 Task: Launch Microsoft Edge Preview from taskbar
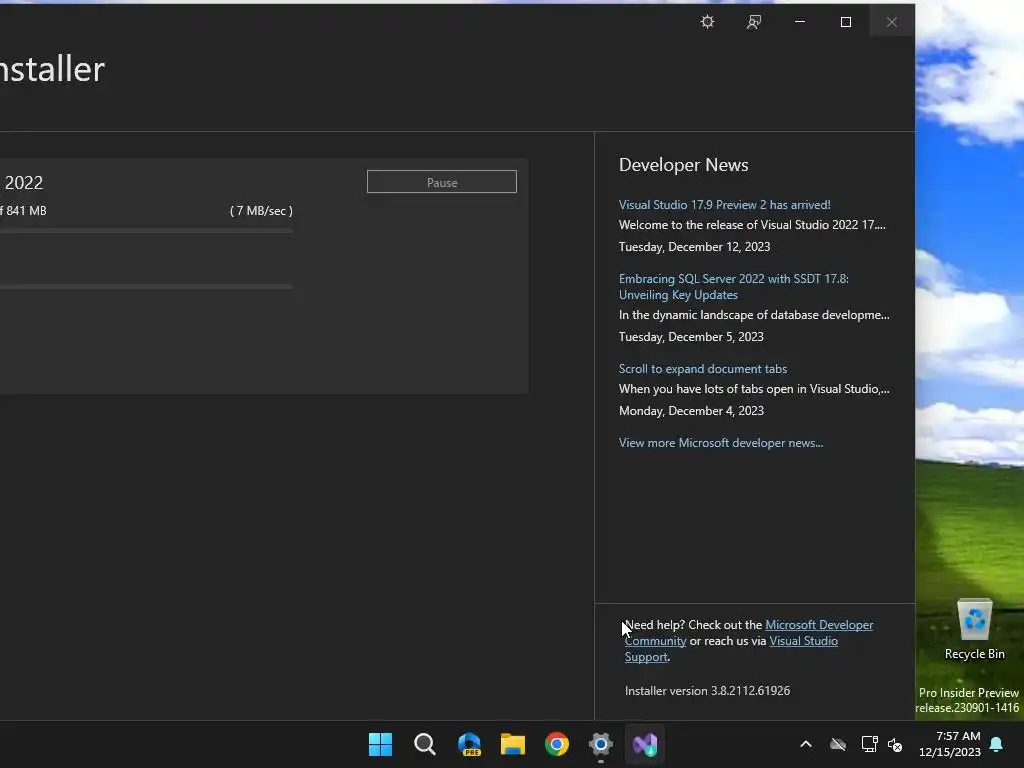tap(469, 744)
